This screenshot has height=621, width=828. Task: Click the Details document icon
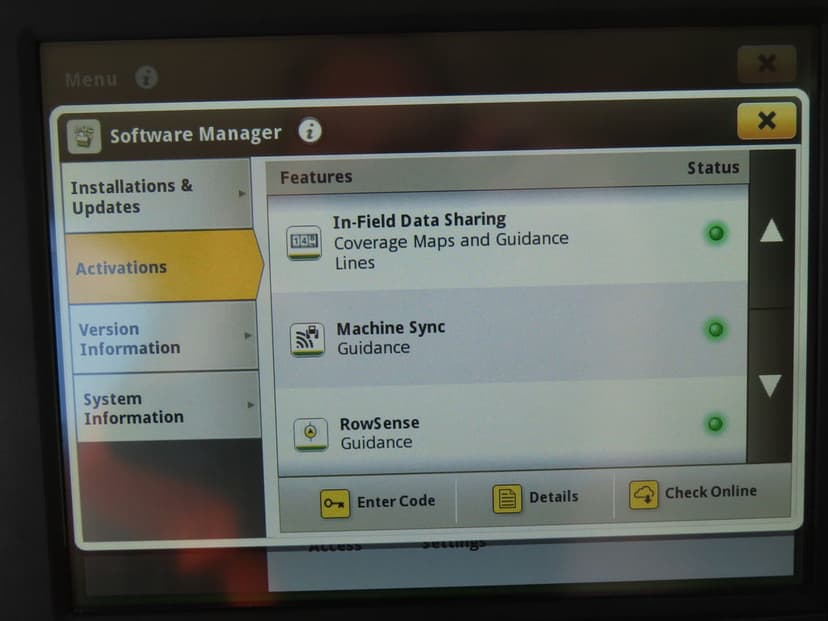(507, 498)
